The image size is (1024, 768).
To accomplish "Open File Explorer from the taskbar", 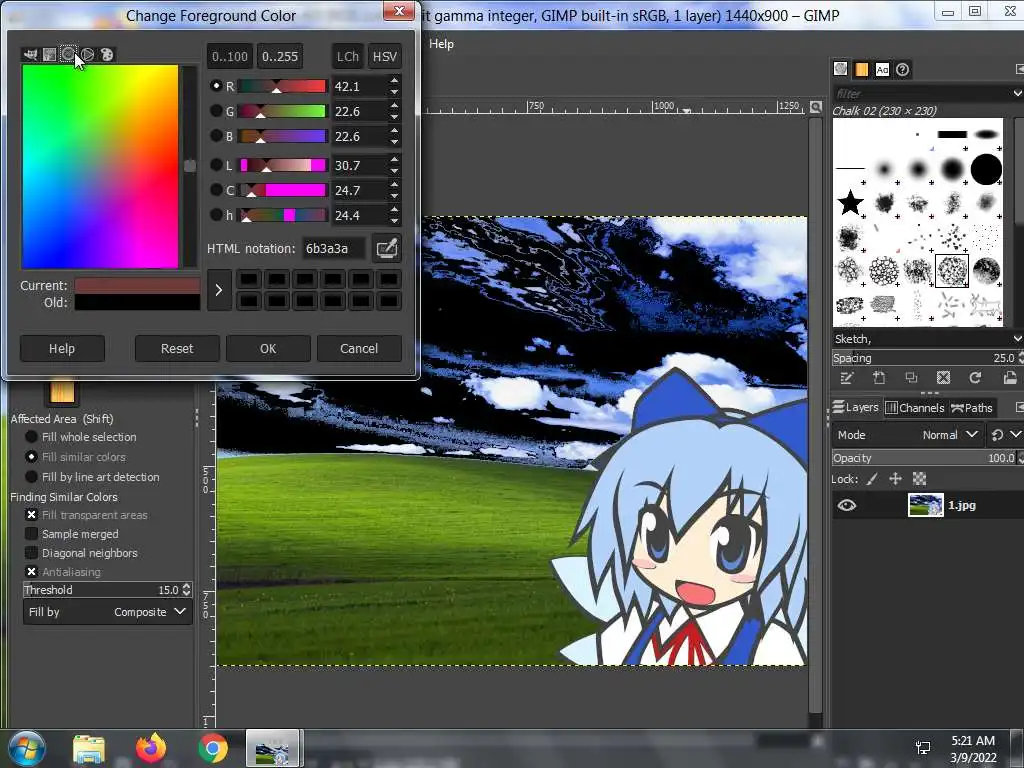I will (89, 748).
